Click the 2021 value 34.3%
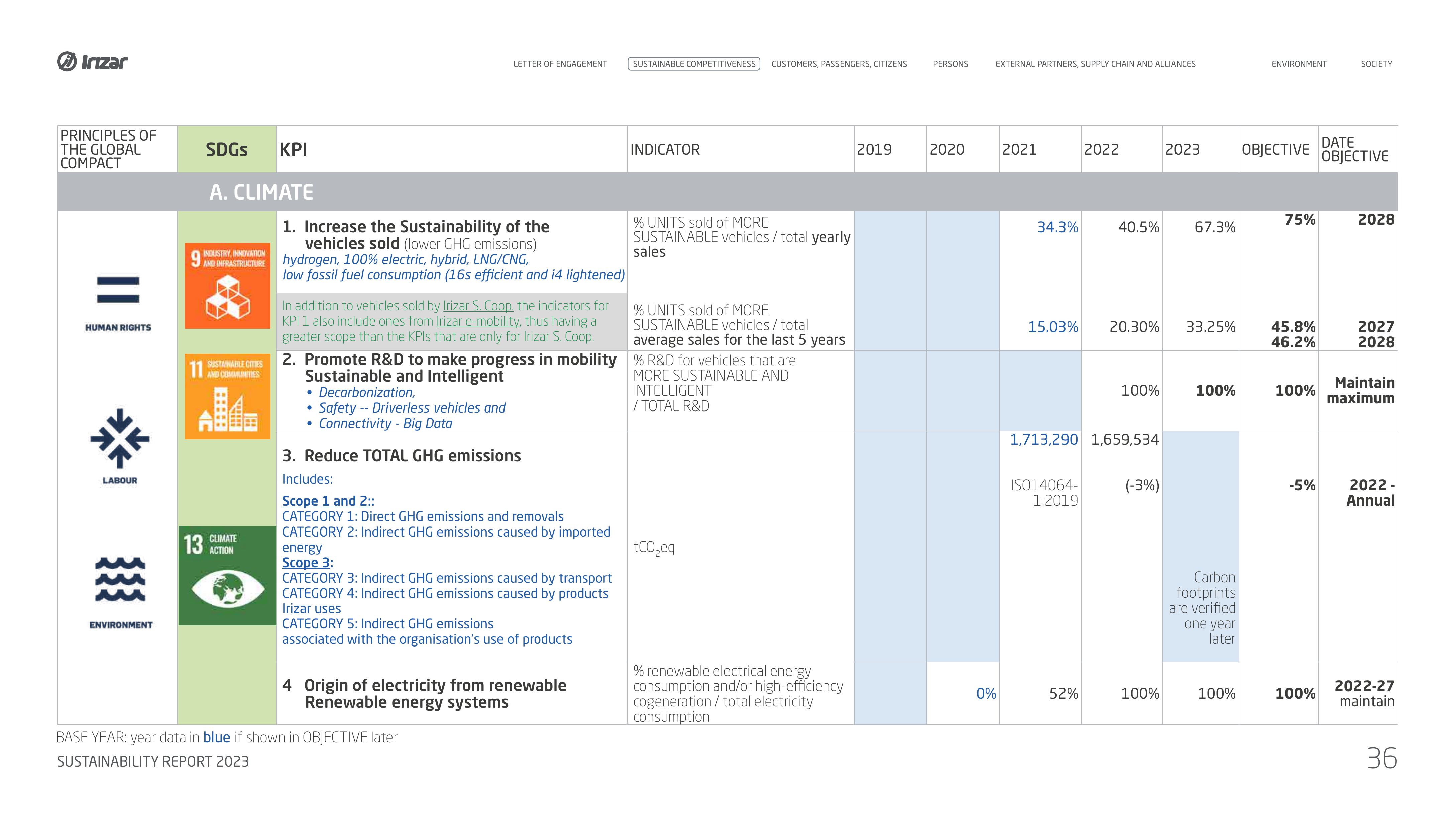Viewport: 1456px width, 822px height. coord(1057,227)
